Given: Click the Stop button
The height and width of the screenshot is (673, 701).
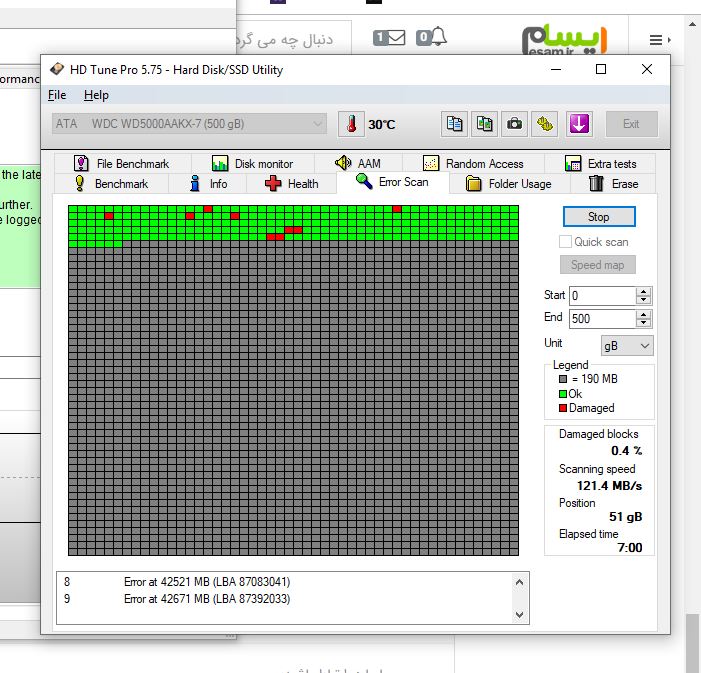Looking at the screenshot, I should [x=599, y=217].
